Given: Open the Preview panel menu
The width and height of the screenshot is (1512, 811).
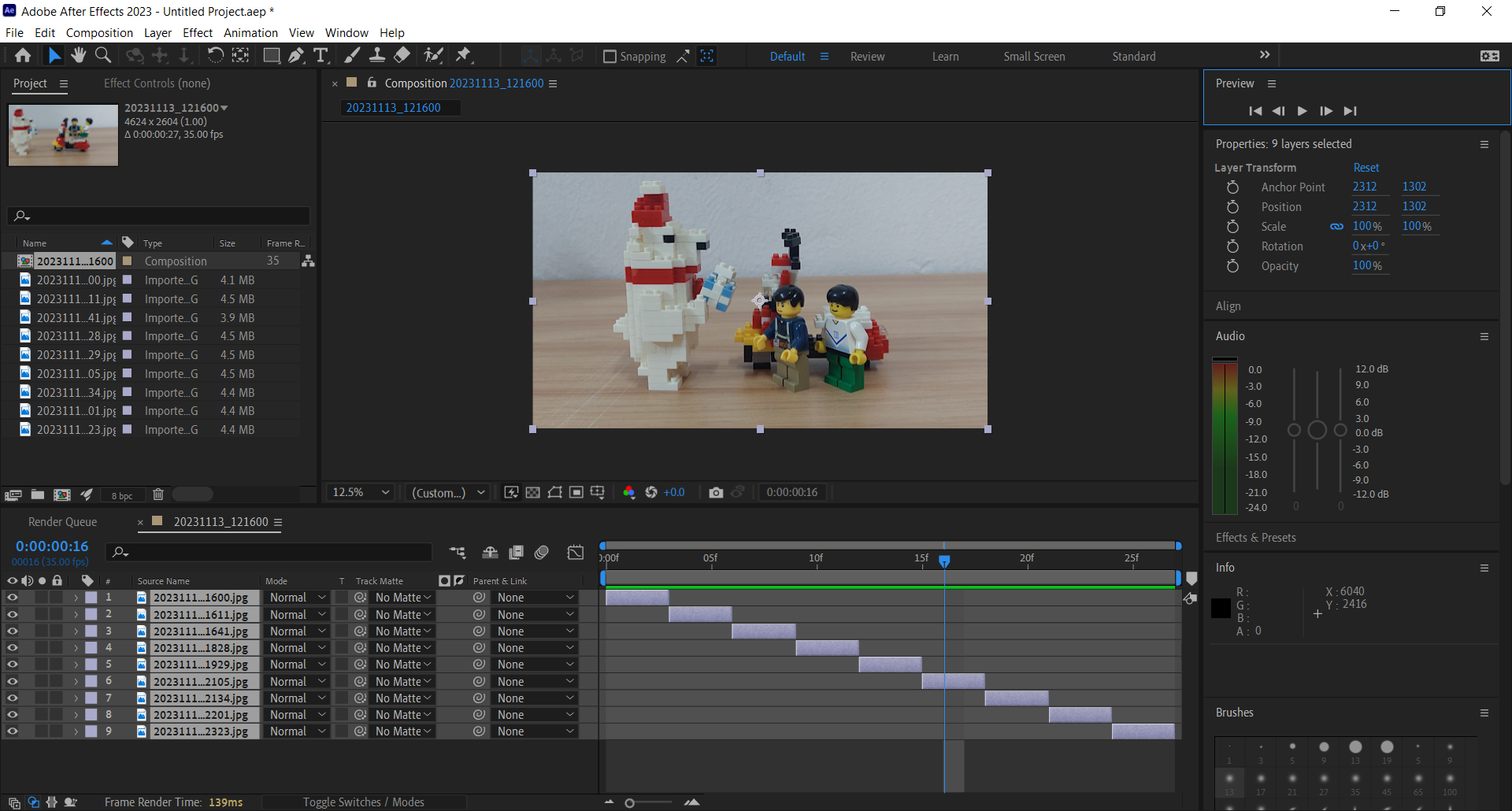Looking at the screenshot, I should pos(1271,83).
